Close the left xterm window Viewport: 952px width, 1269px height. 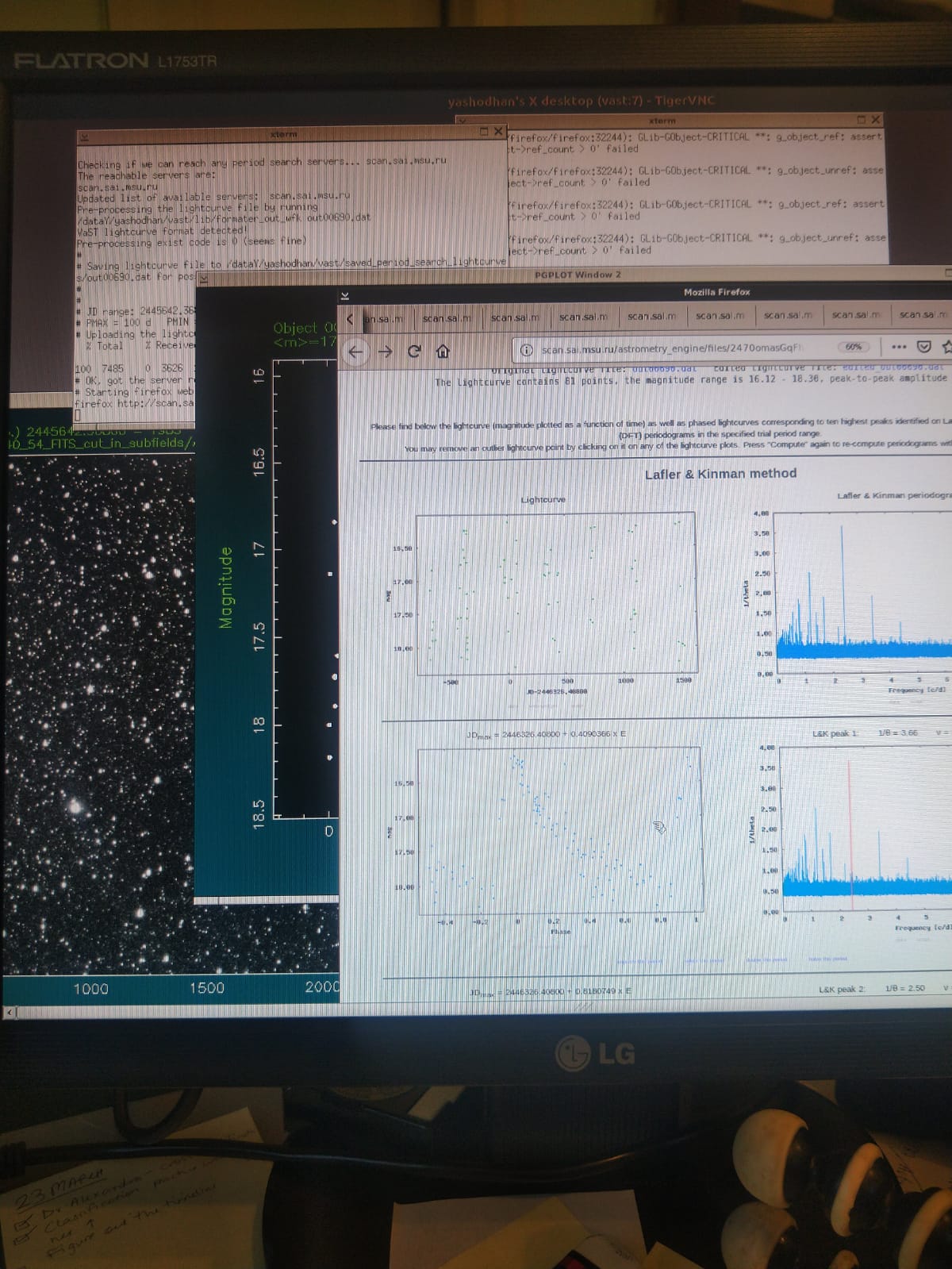[x=498, y=131]
